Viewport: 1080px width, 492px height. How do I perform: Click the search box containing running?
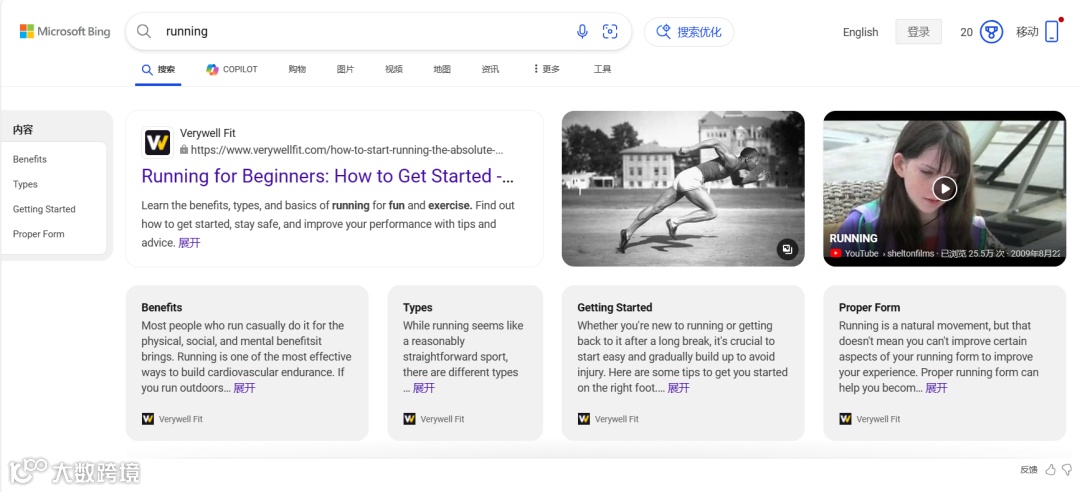coord(360,32)
